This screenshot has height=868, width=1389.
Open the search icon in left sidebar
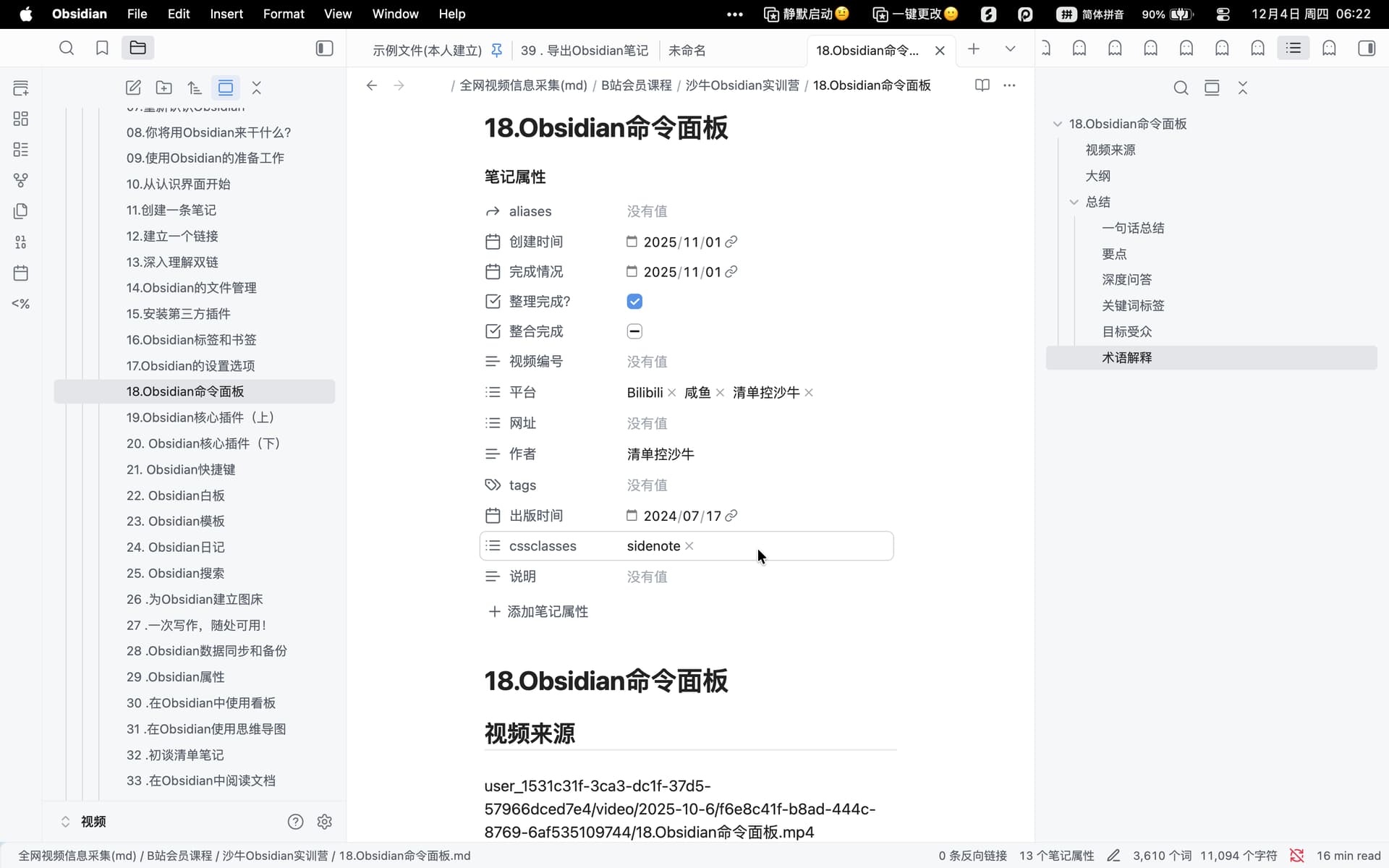[67, 48]
